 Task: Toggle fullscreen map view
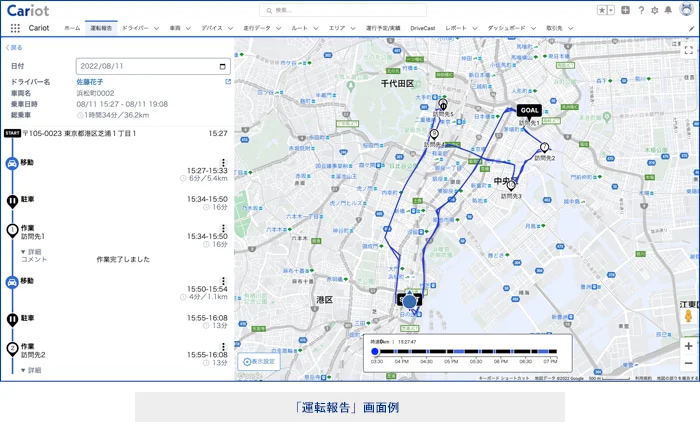[688, 50]
